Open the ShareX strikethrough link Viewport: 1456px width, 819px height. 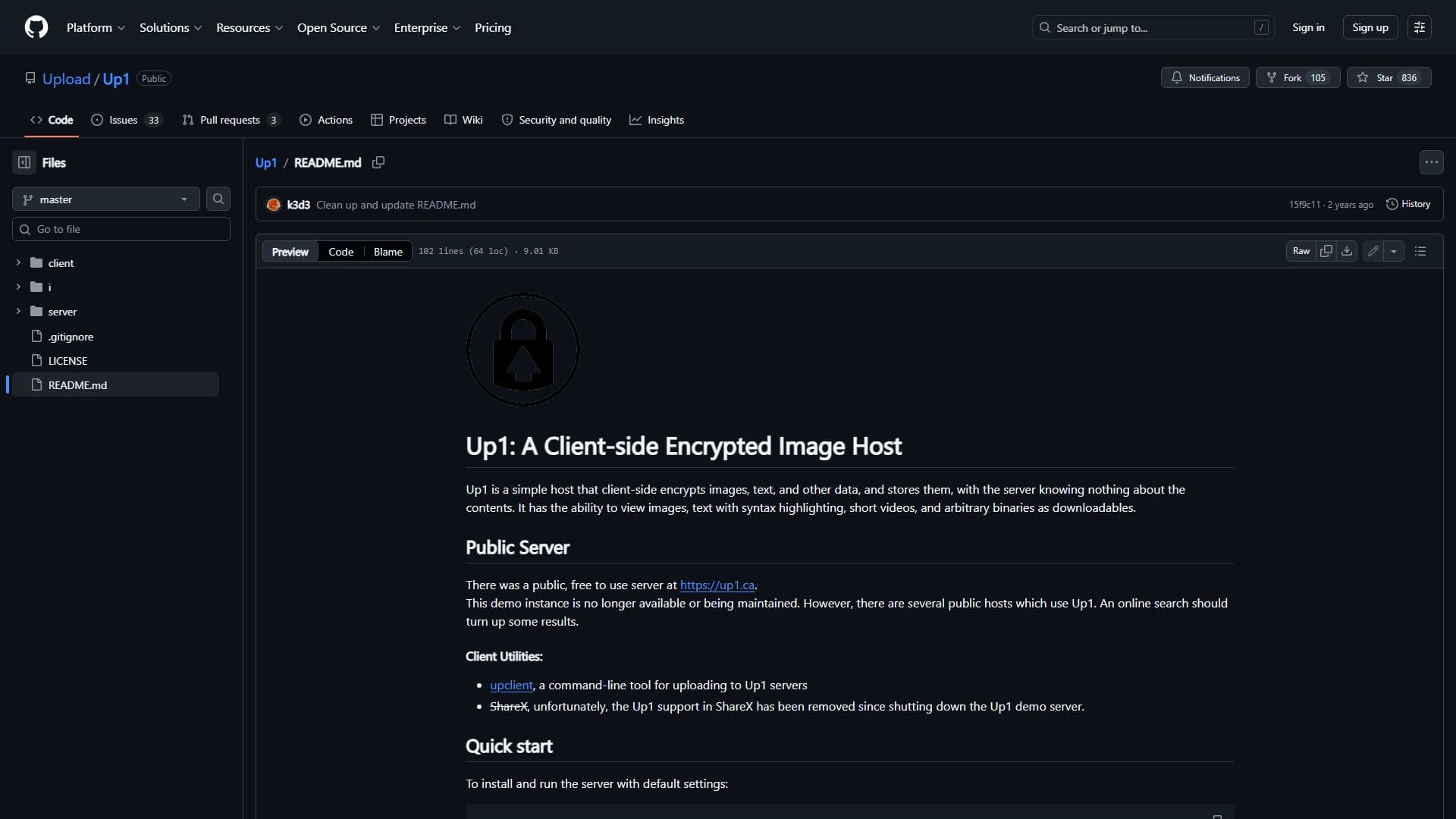click(508, 706)
